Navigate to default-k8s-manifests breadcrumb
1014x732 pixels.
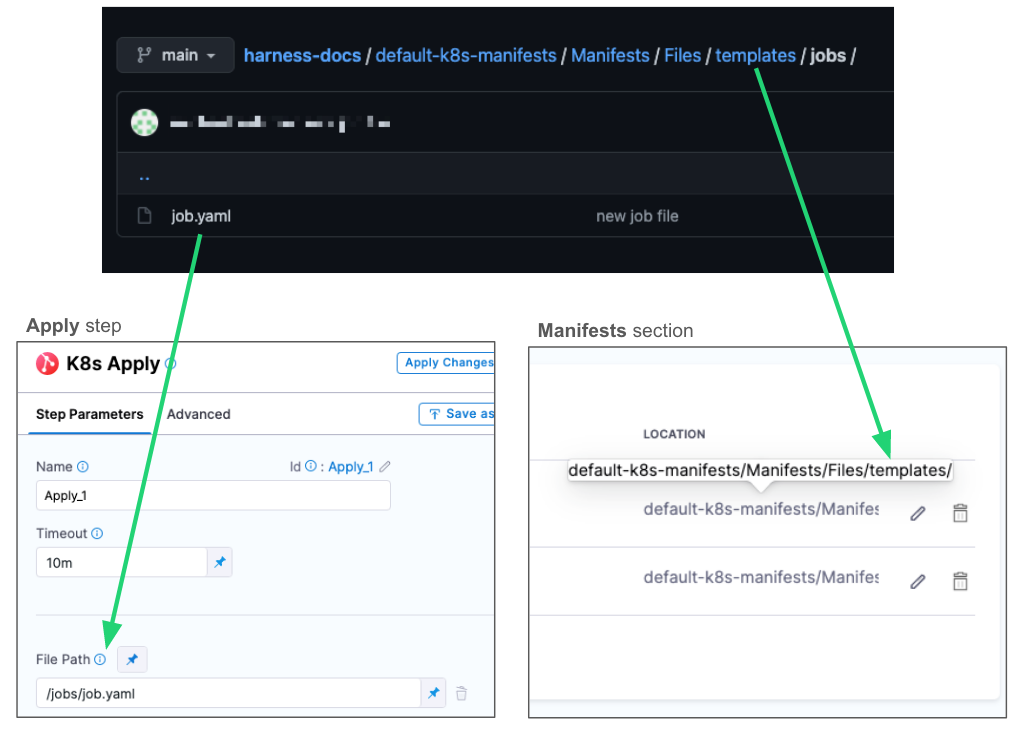pos(465,55)
